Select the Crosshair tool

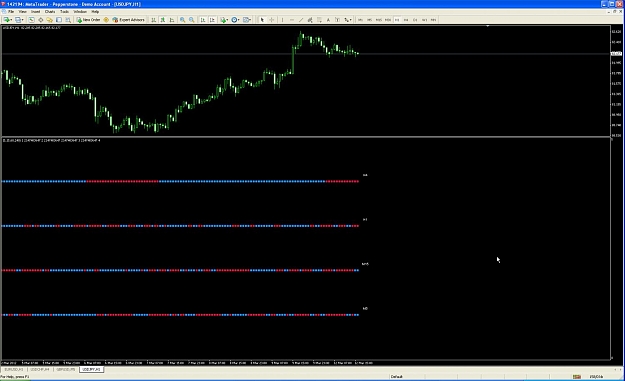(272, 20)
